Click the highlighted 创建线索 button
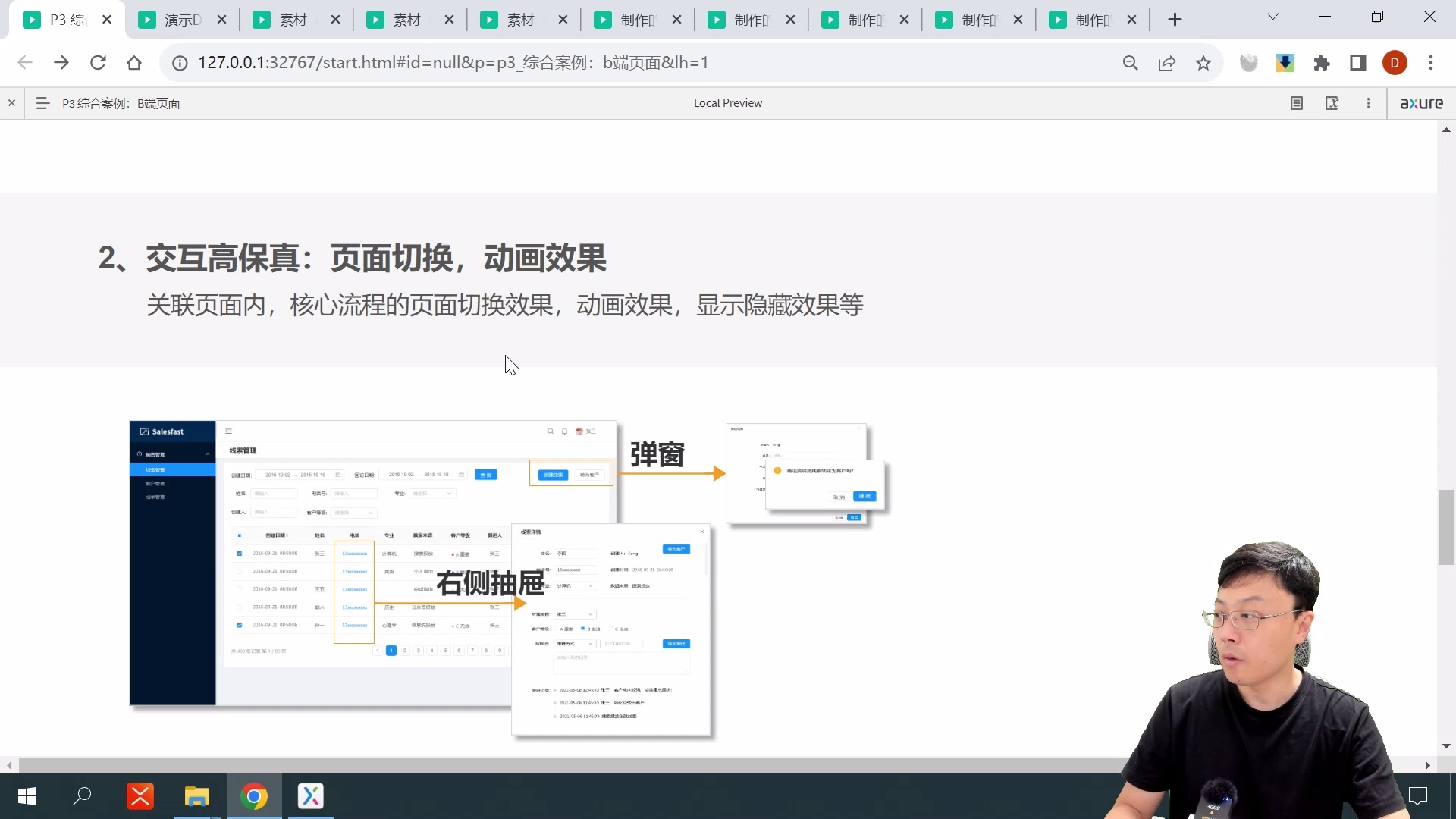The width and height of the screenshot is (1456, 819). [553, 475]
